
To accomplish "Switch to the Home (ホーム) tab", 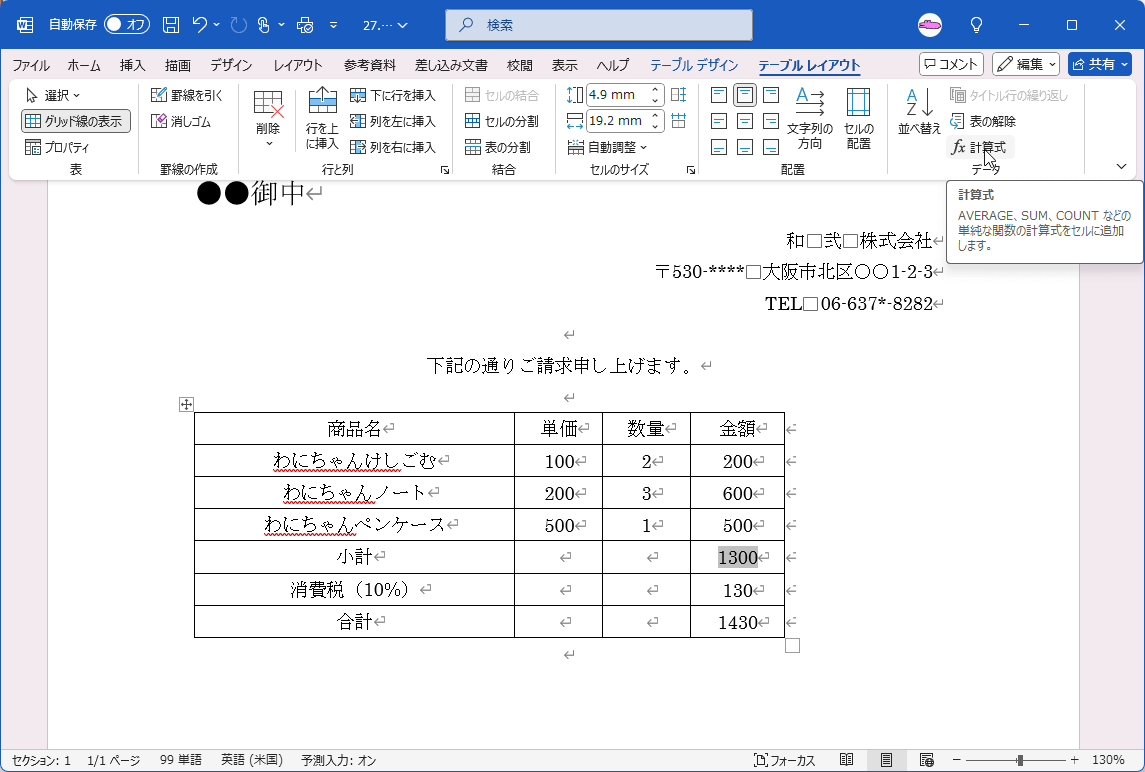I will point(84,65).
